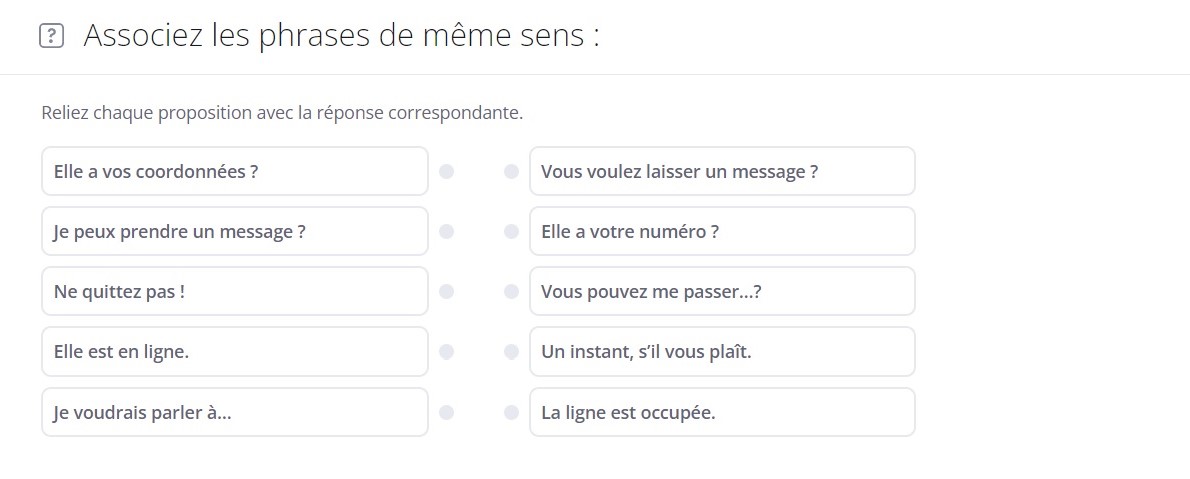Click connector dot beside 'Je voudrais parler à...'
The width and height of the screenshot is (1190, 479).
[x=447, y=411]
